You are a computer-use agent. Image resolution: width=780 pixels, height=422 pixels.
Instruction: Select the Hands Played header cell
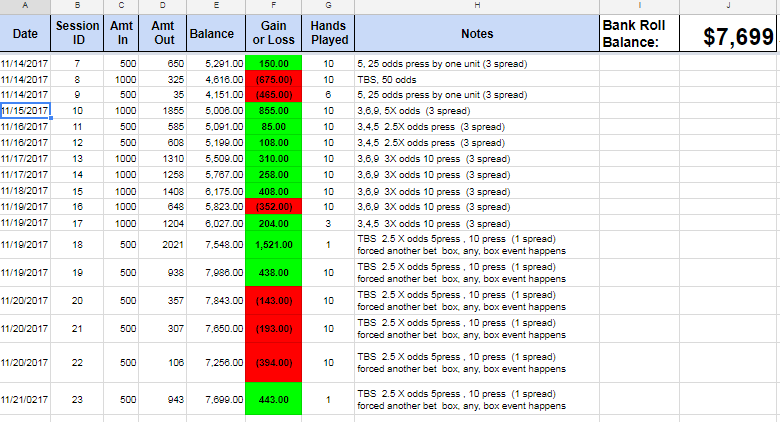[329, 34]
